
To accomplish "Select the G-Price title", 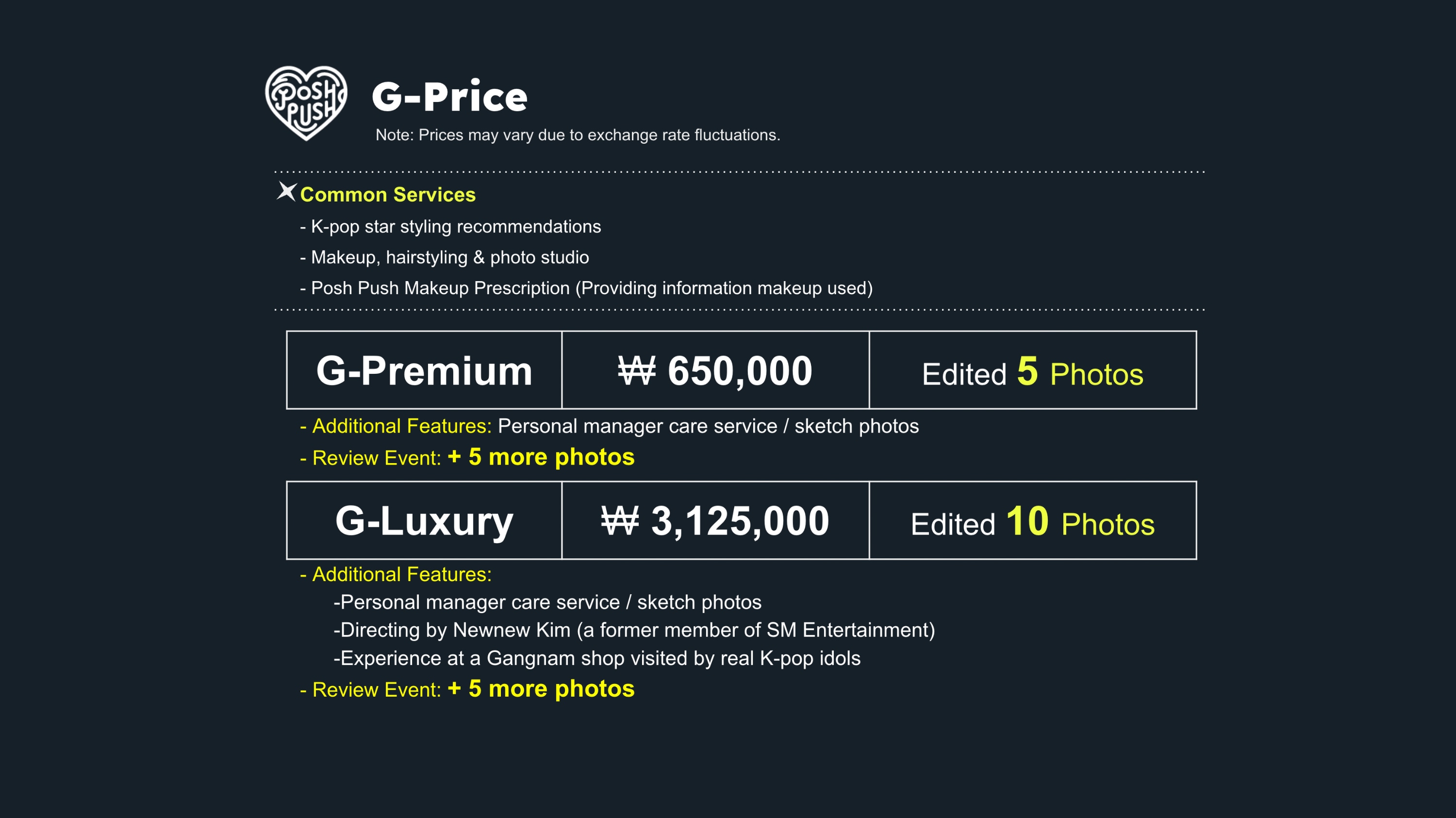I will (449, 97).
